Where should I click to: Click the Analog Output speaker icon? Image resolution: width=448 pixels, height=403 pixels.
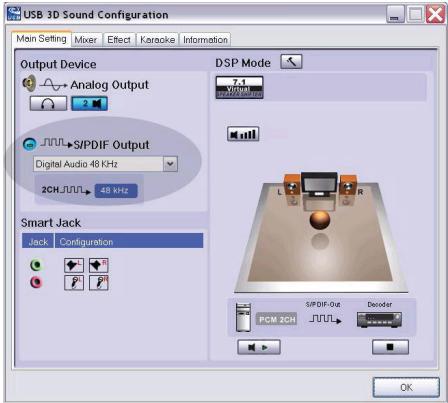(29, 83)
